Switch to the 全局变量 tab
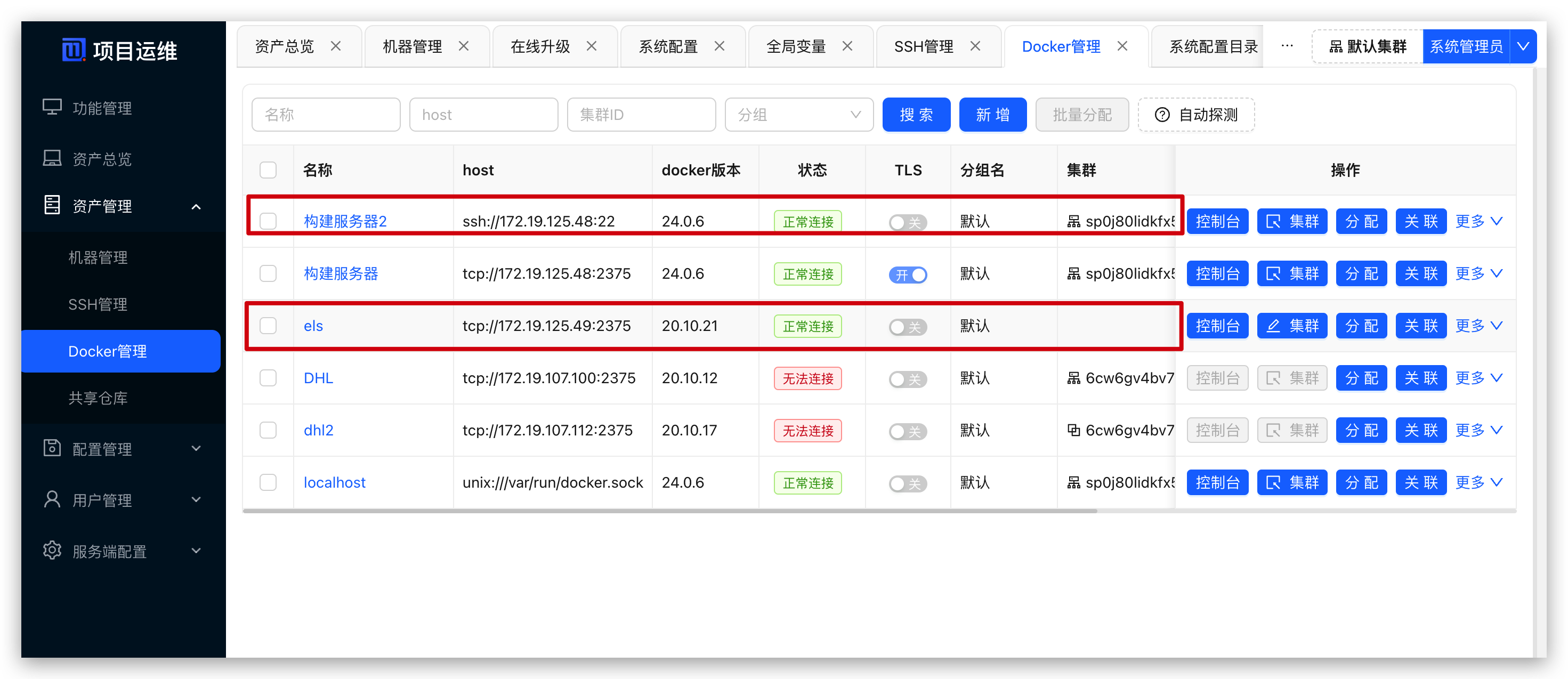This screenshot has width=1568, height=679. click(796, 46)
